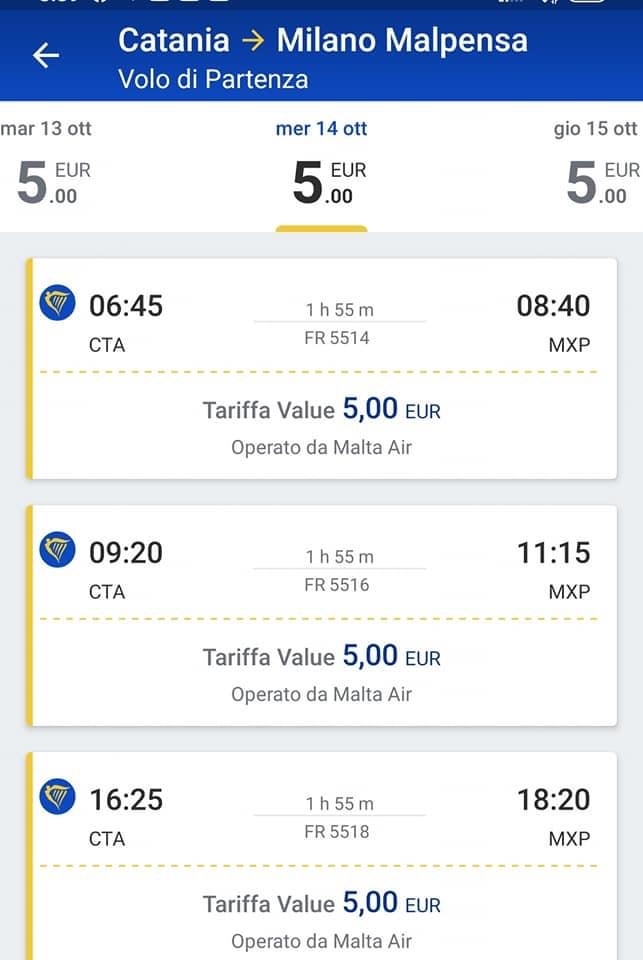Tap the 08:40 MXP arrival time

coord(553,306)
